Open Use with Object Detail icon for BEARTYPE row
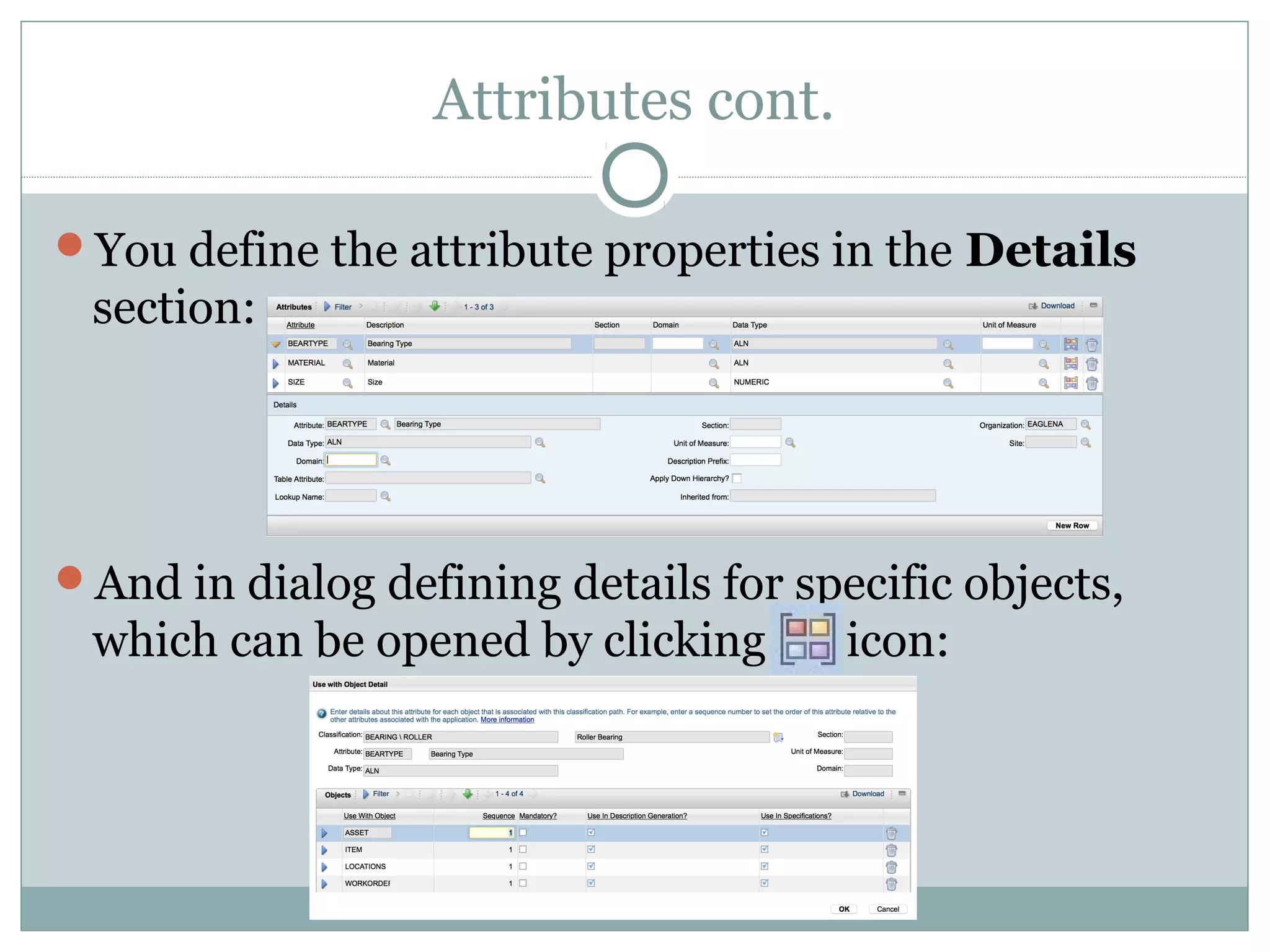The height and width of the screenshot is (952, 1270). pyautogui.click(x=1071, y=344)
